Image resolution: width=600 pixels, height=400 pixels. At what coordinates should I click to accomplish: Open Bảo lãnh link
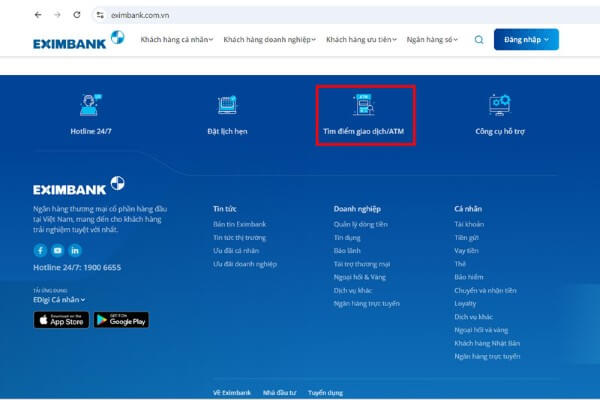pyautogui.click(x=347, y=251)
